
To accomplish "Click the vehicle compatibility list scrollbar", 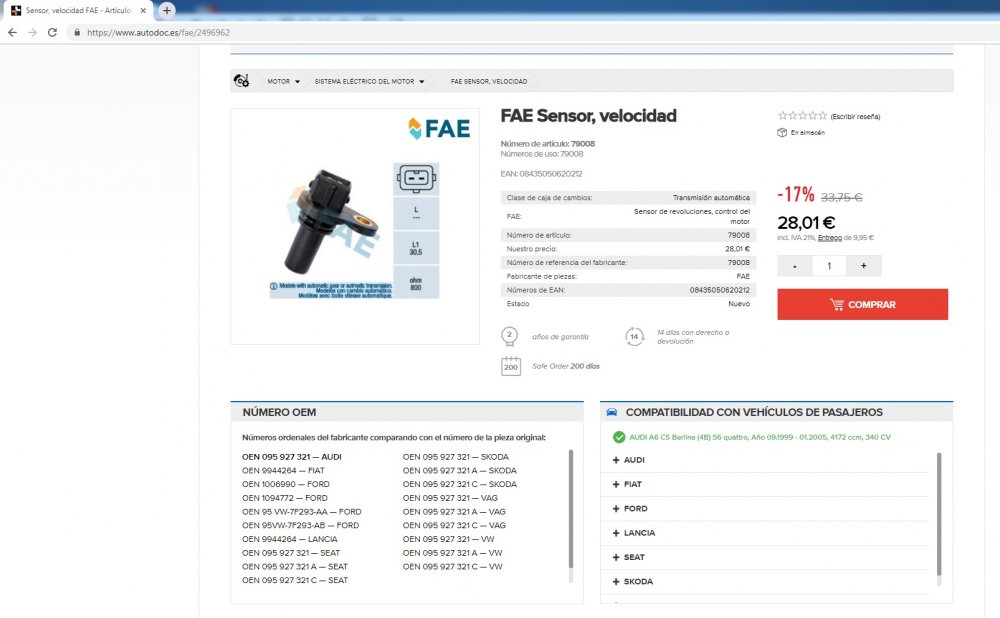I will click(939, 513).
